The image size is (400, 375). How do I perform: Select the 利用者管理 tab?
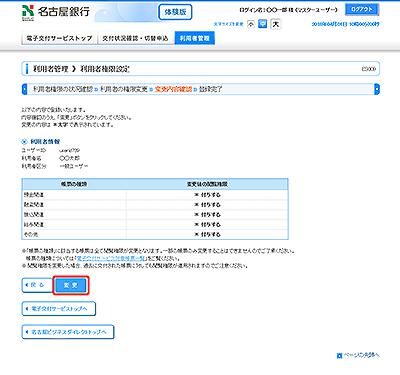click(194, 38)
